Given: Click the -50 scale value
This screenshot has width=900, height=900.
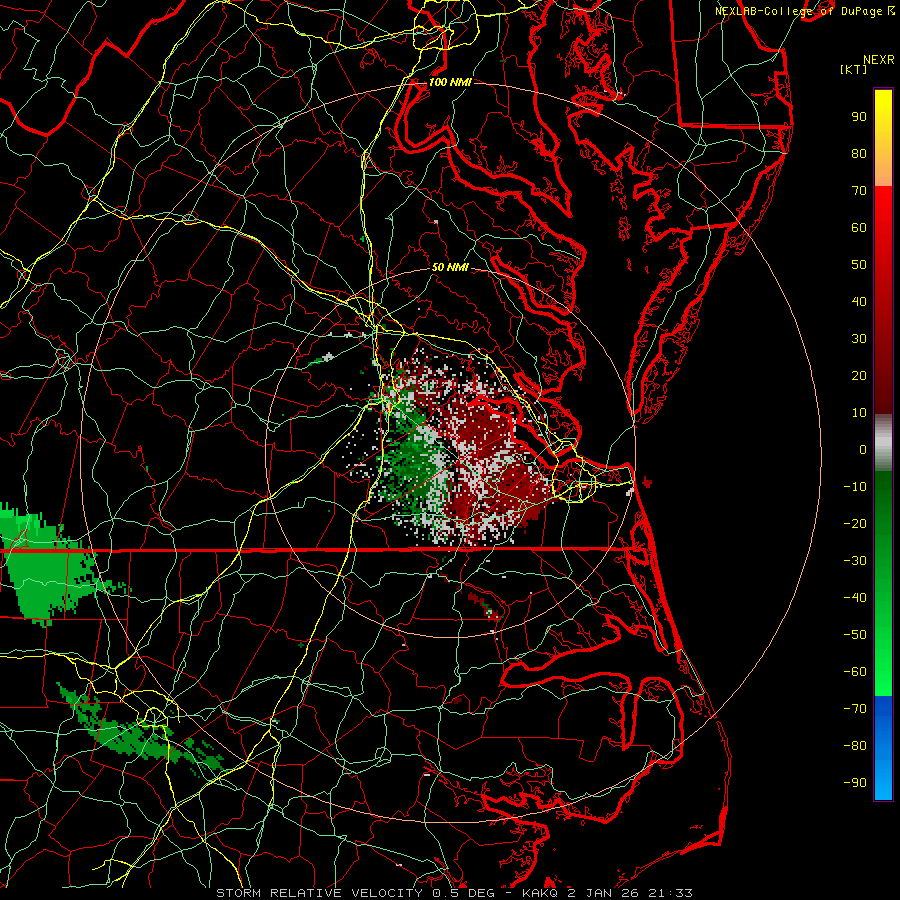Looking at the screenshot, I should point(855,635).
